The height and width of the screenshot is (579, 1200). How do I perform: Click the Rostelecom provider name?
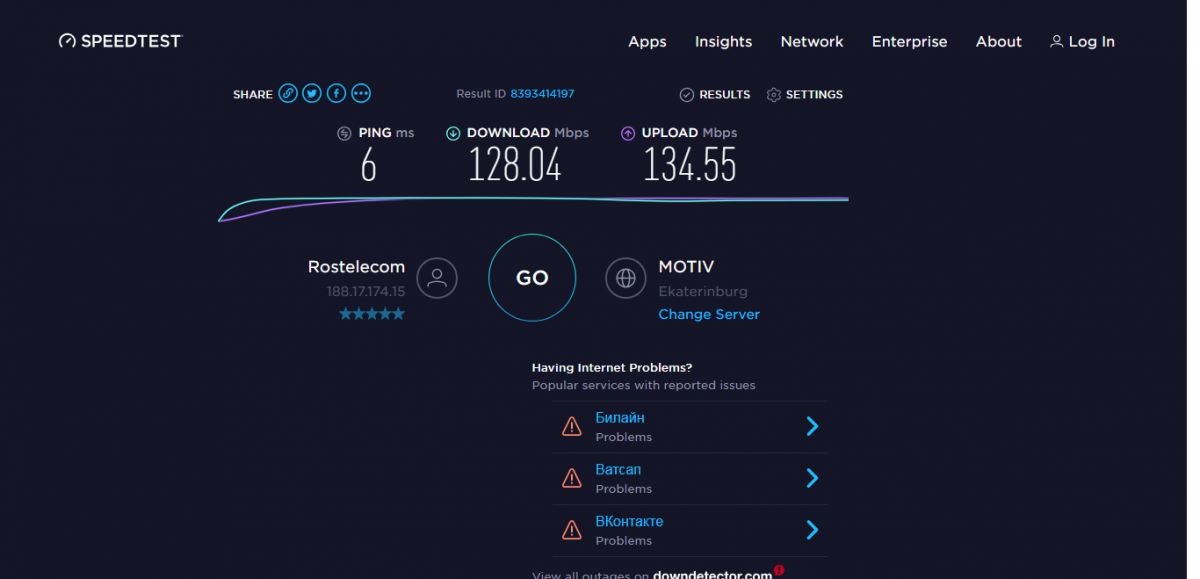[x=356, y=267]
